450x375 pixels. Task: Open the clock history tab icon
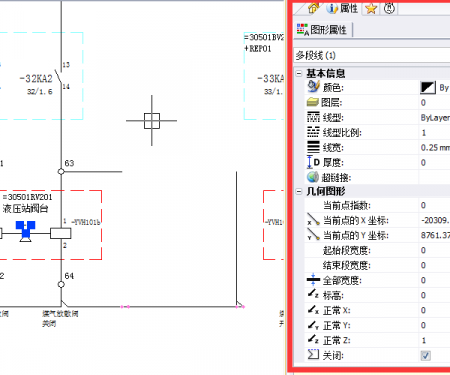tap(389, 8)
